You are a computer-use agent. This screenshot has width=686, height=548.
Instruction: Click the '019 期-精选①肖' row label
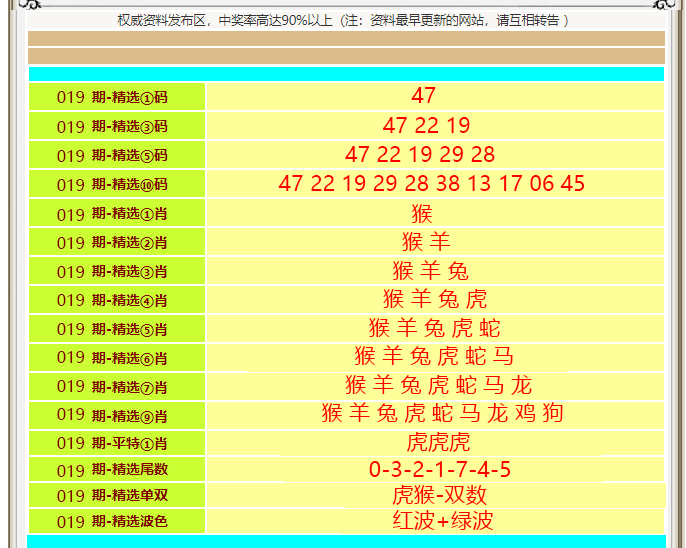113,214
